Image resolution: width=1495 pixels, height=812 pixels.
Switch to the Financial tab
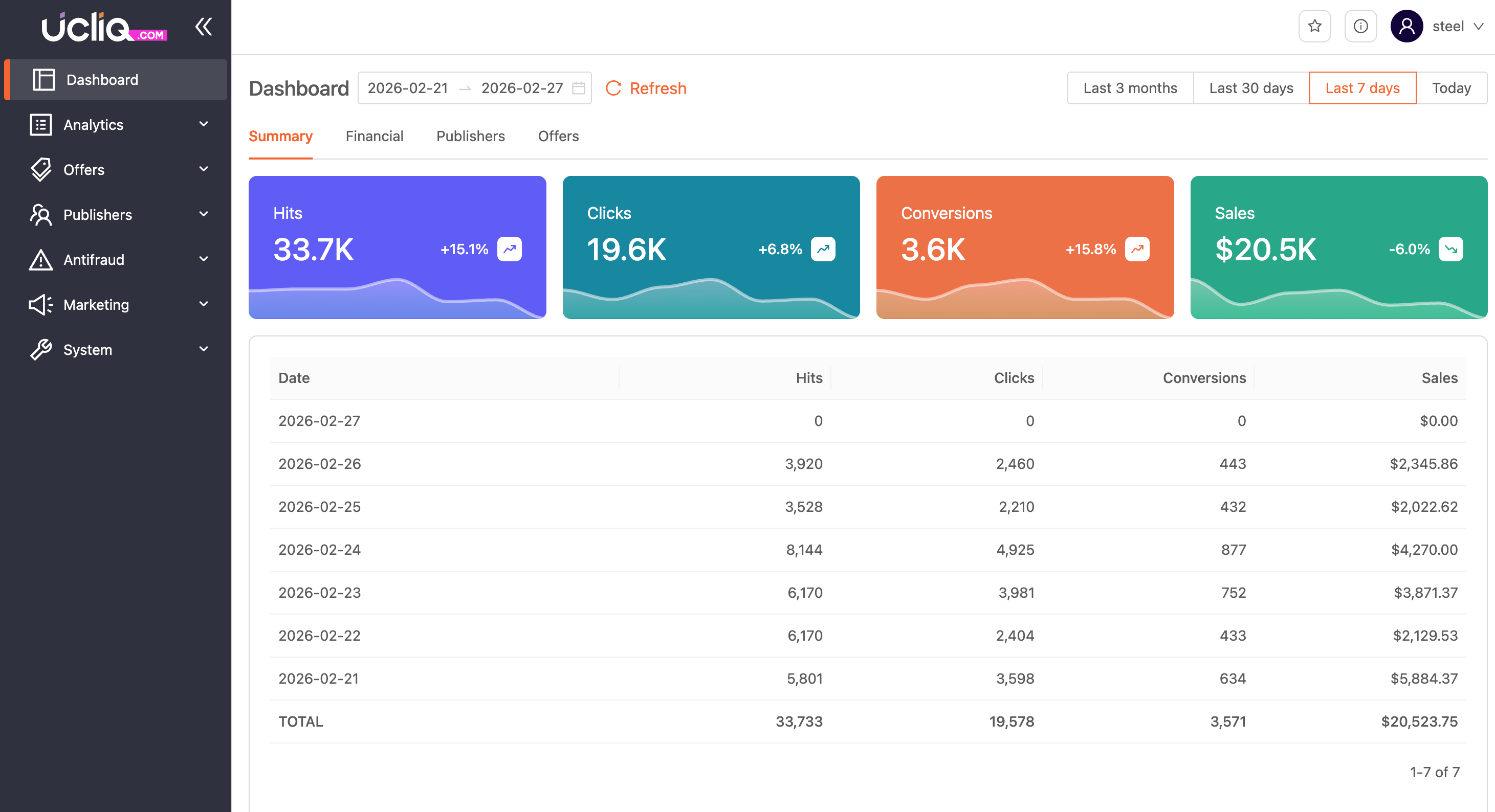(x=375, y=137)
